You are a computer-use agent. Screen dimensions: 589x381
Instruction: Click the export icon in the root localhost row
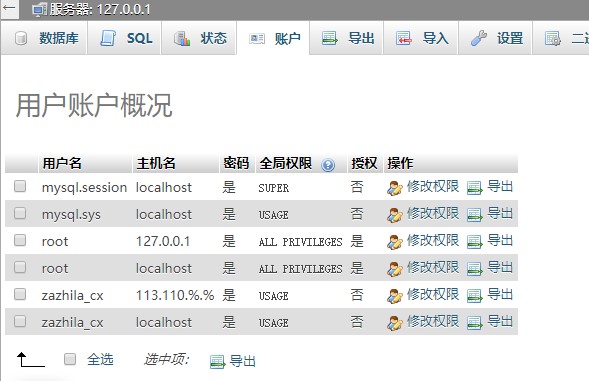tap(474, 269)
